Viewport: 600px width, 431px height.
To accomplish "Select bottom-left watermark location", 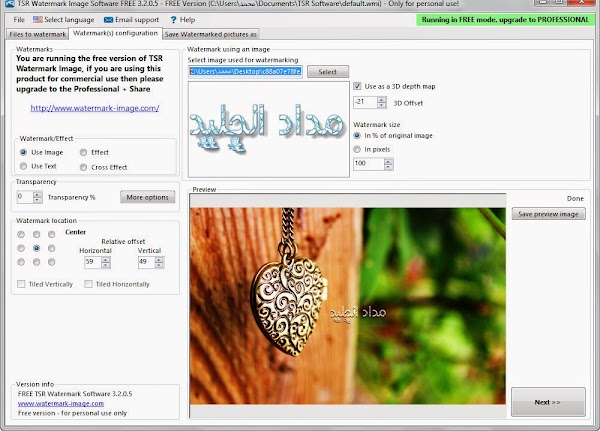I will (x=21, y=262).
